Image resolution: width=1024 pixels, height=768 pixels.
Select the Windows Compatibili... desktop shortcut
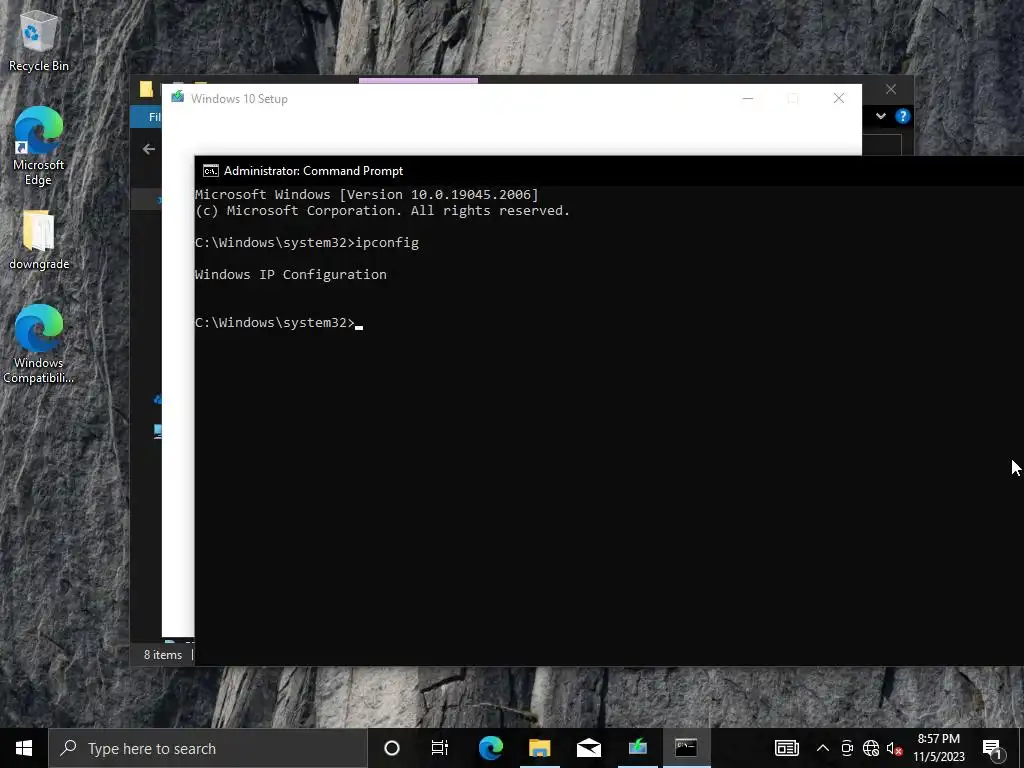(x=38, y=344)
